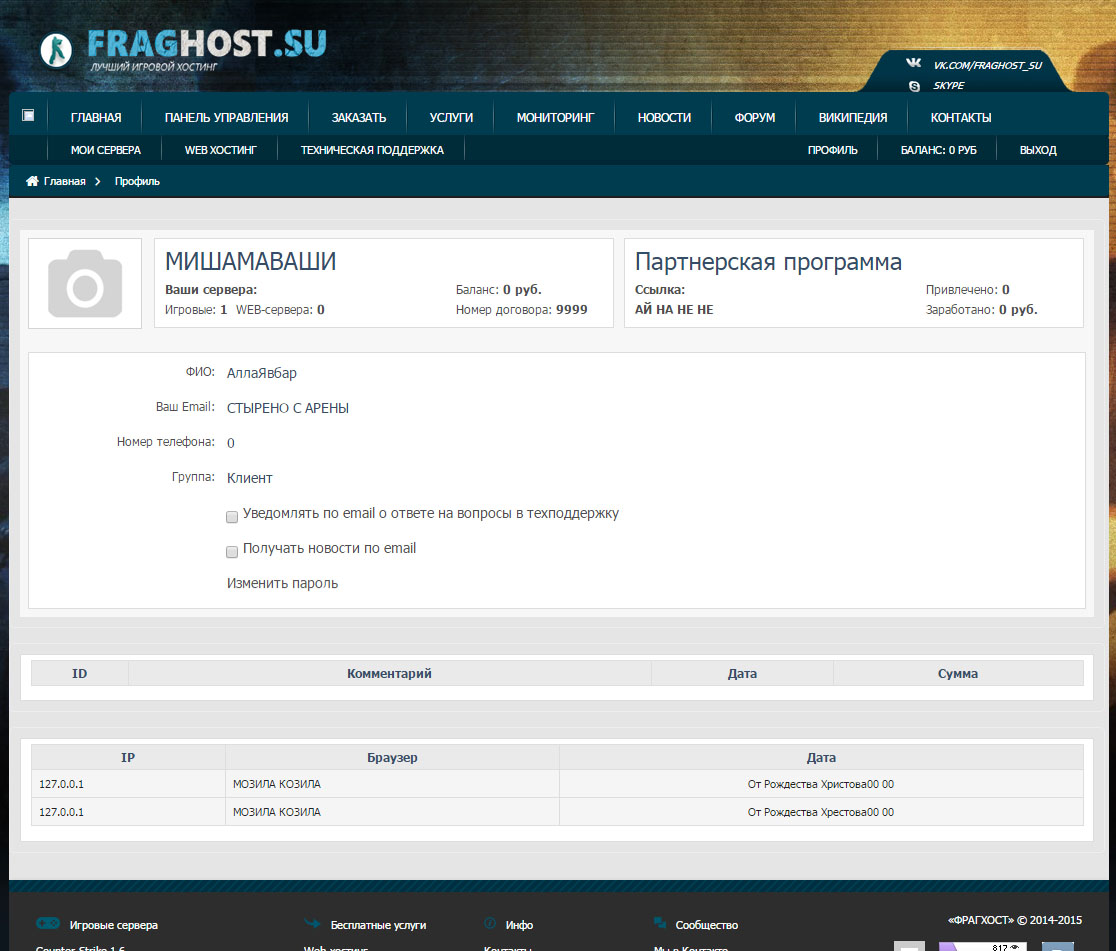Screen dimensions: 1116x951
Task: Open ТЕХНИЧЕСКАЯ ПОДДЕРЖКА section
Action: (372, 150)
